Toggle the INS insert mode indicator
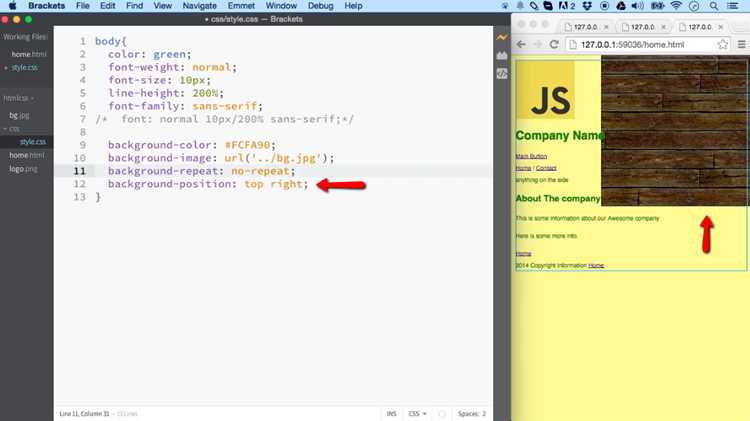Image resolution: width=750 pixels, height=421 pixels. click(x=391, y=414)
